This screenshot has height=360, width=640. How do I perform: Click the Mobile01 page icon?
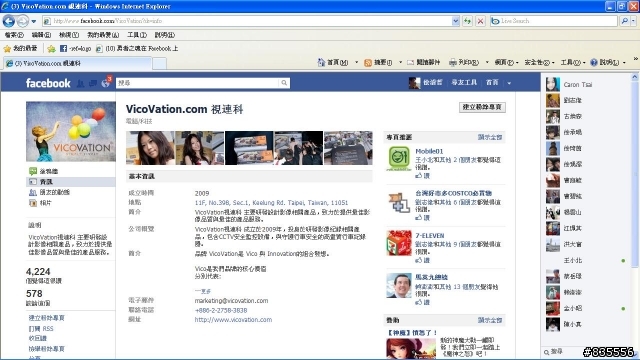point(399,158)
